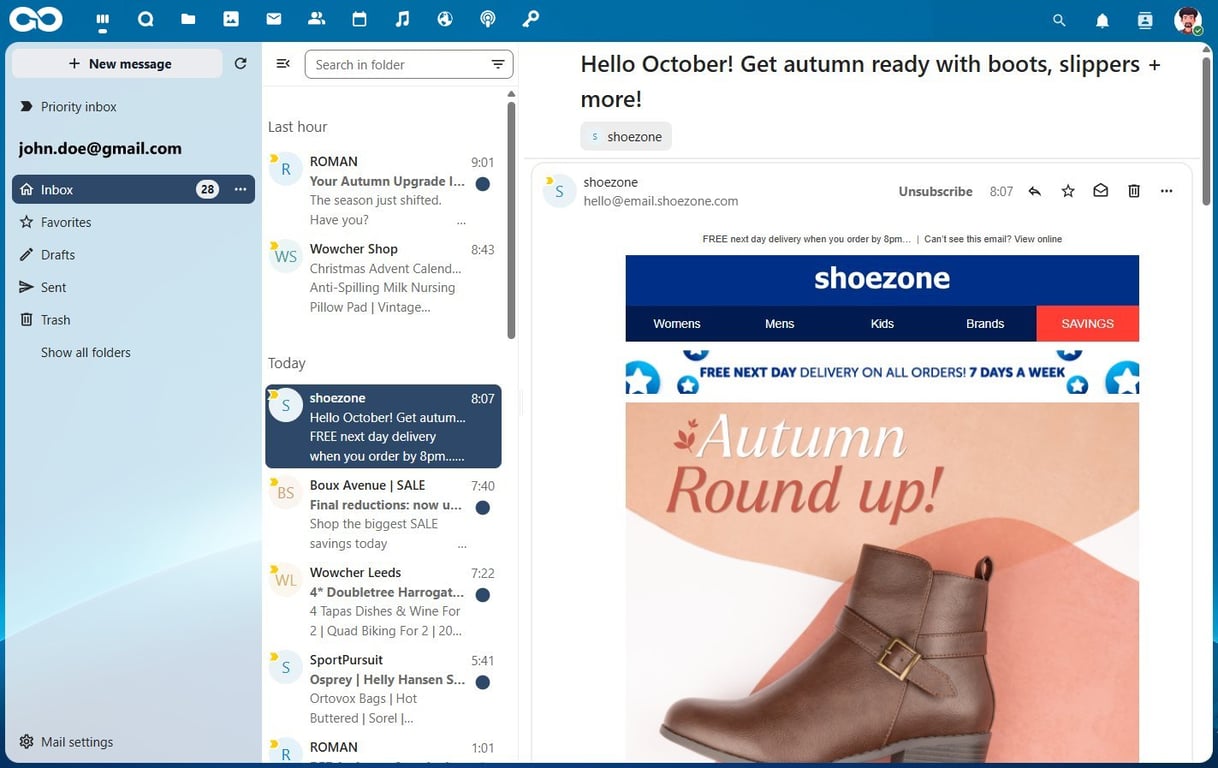Open SAVINGS tab in shoezone email
The height and width of the screenshot is (768, 1218).
pyautogui.click(x=1087, y=323)
